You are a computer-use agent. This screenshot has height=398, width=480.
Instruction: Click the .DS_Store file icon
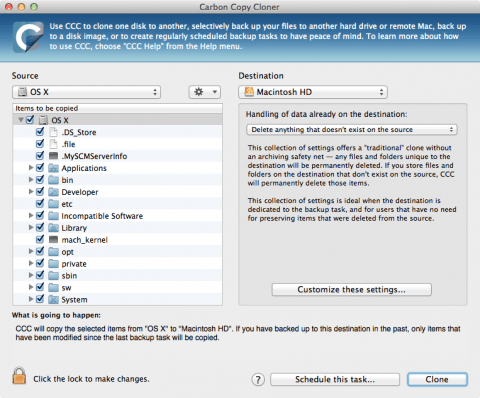click(53, 132)
